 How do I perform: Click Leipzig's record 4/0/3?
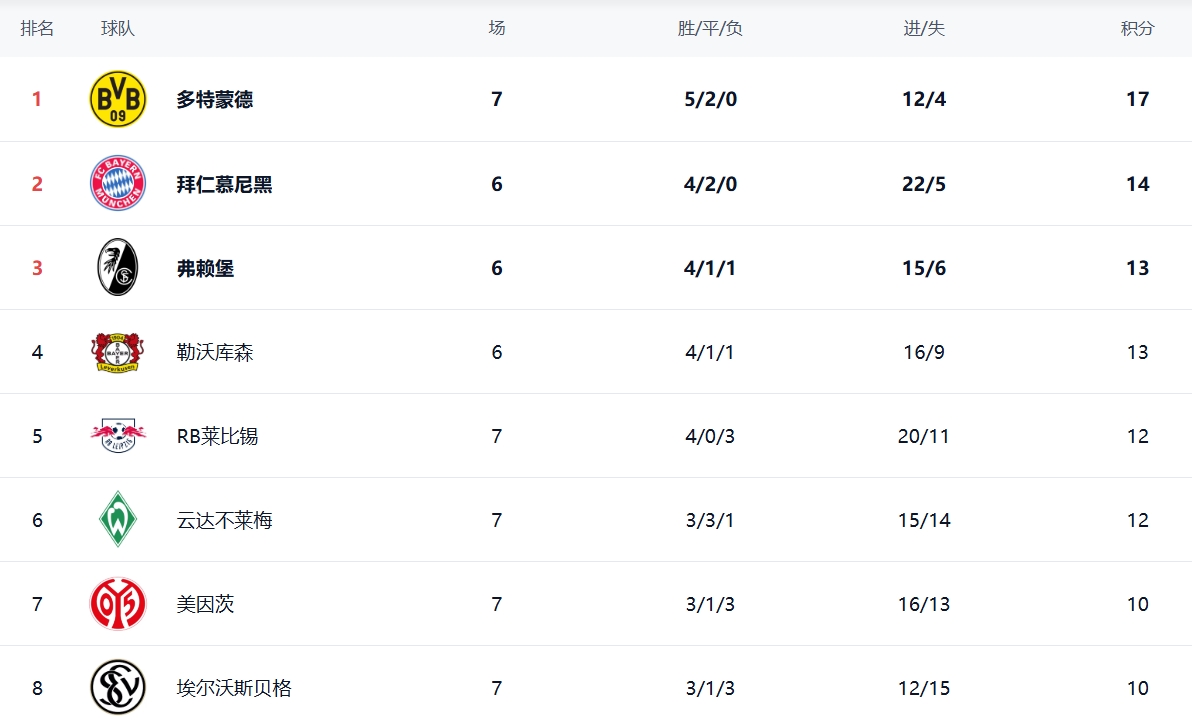click(710, 436)
